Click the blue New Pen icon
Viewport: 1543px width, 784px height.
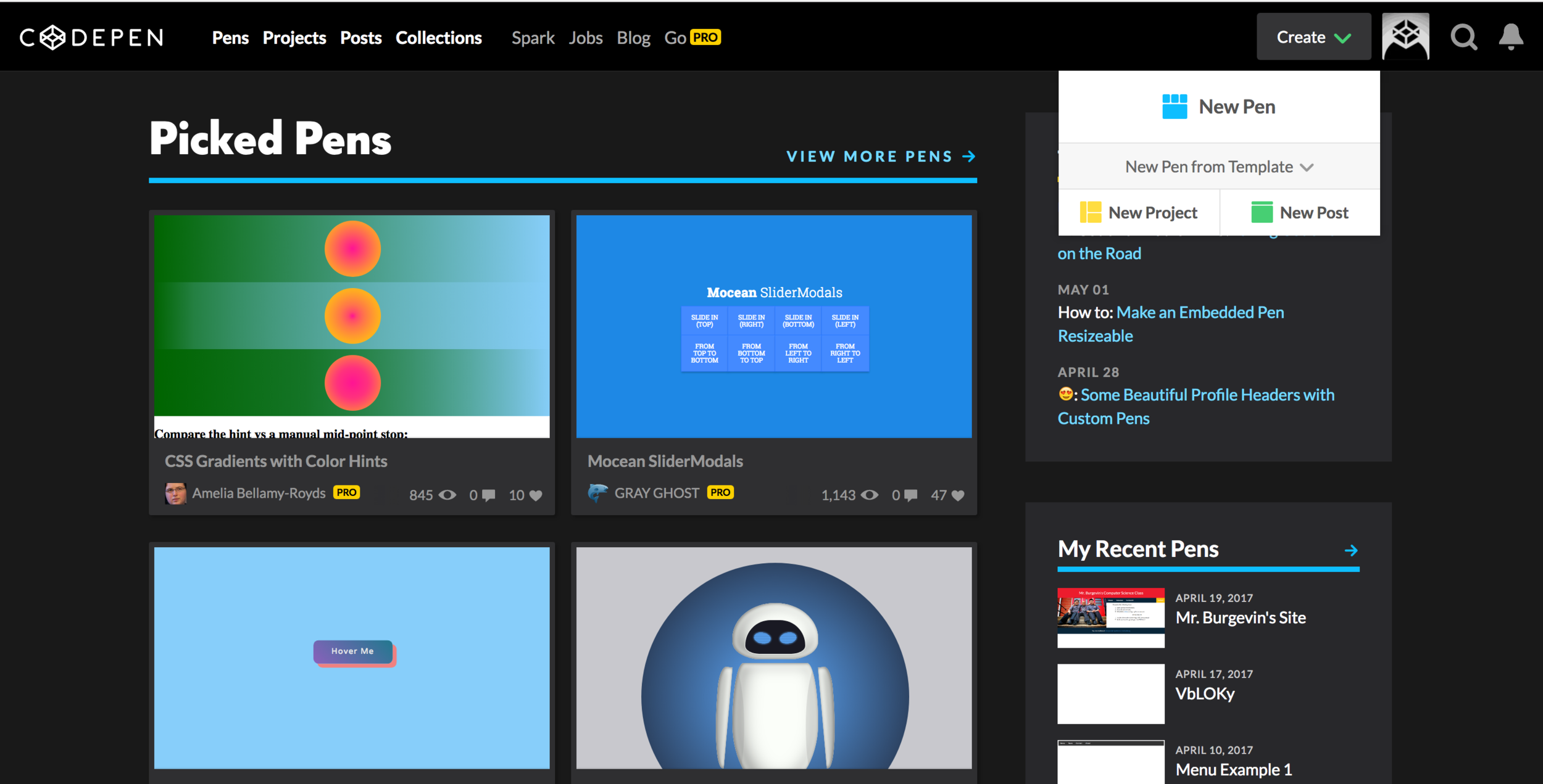pyautogui.click(x=1174, y=107)
